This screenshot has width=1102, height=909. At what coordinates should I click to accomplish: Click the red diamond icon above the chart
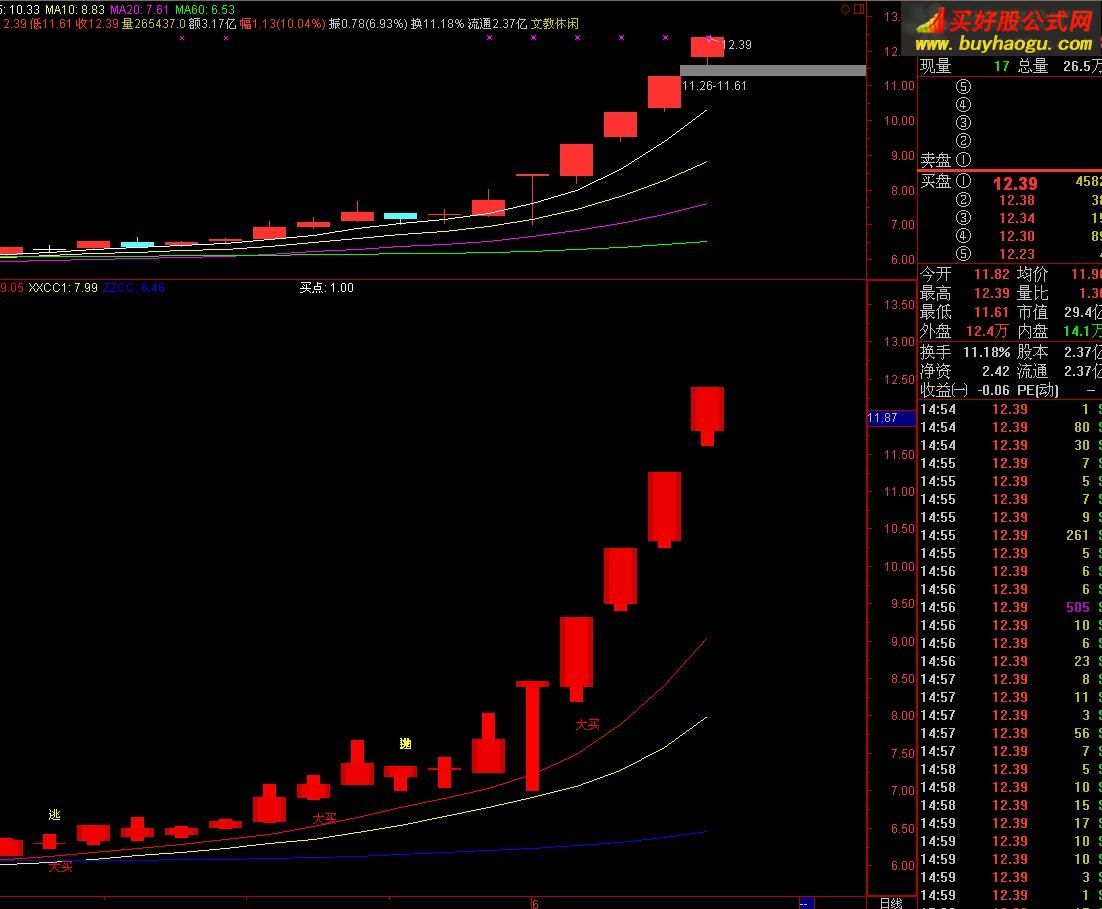(845, 9)
